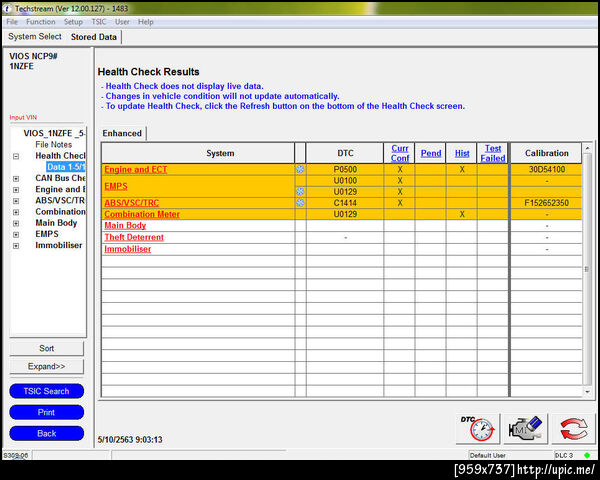Click the Back button

pos(46,433)
